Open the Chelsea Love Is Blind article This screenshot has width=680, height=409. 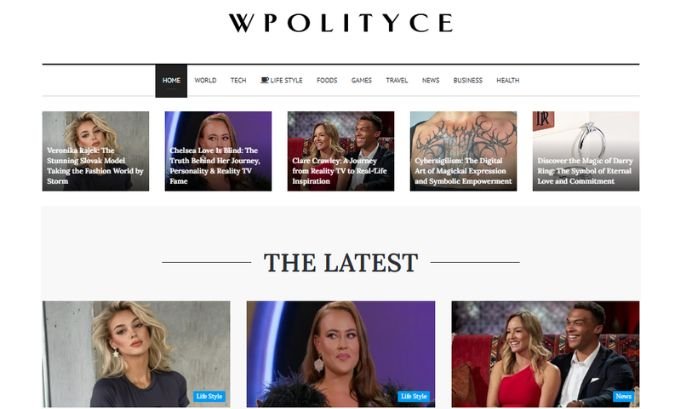point(218,151)
